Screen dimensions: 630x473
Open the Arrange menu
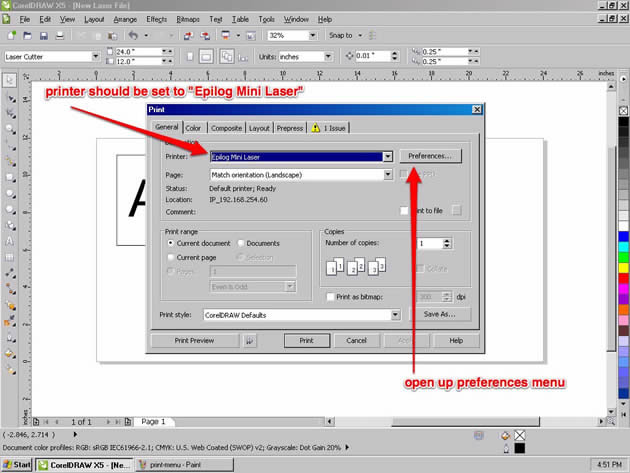125,19
